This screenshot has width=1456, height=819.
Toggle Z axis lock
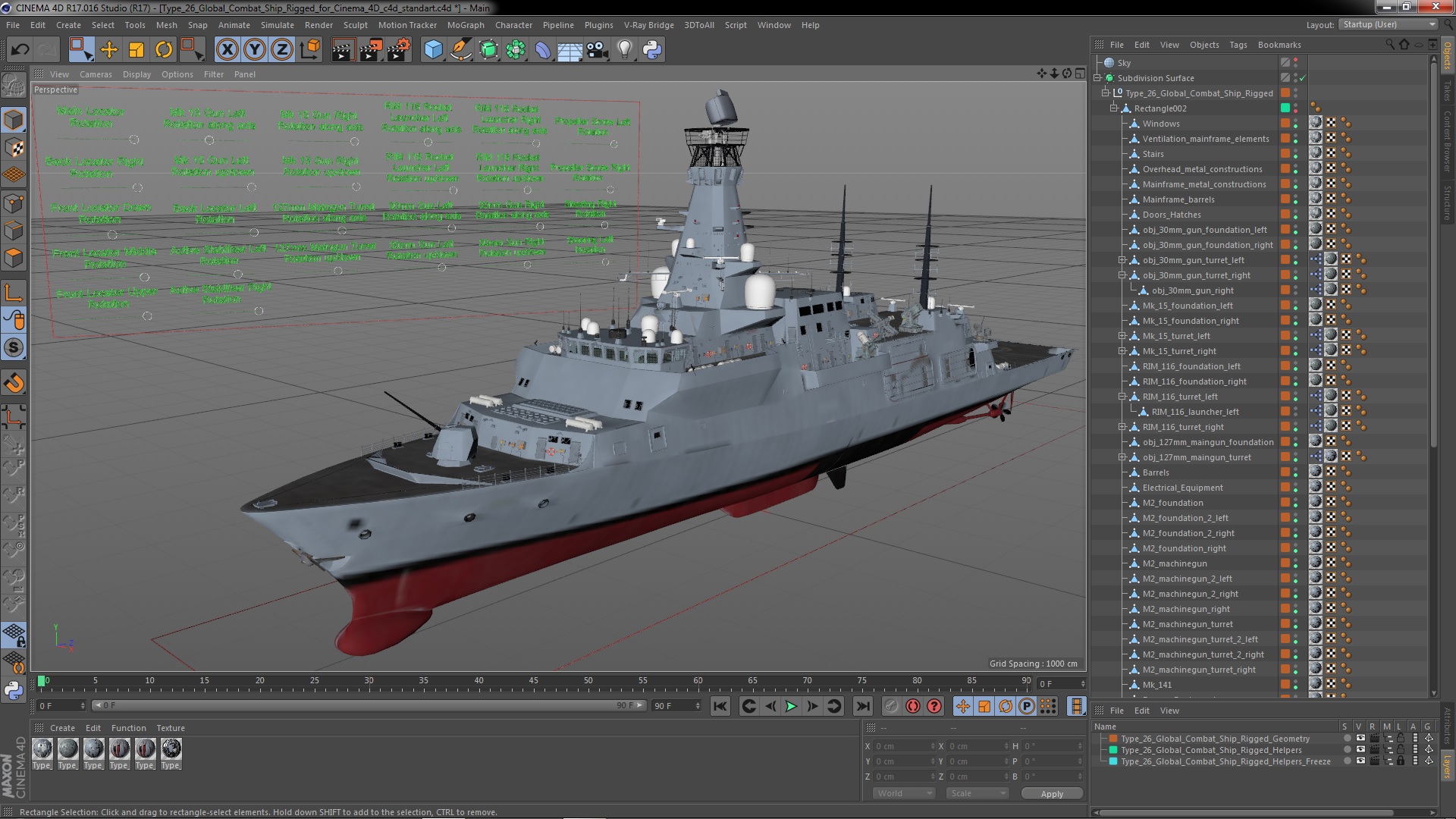[282, 50]
